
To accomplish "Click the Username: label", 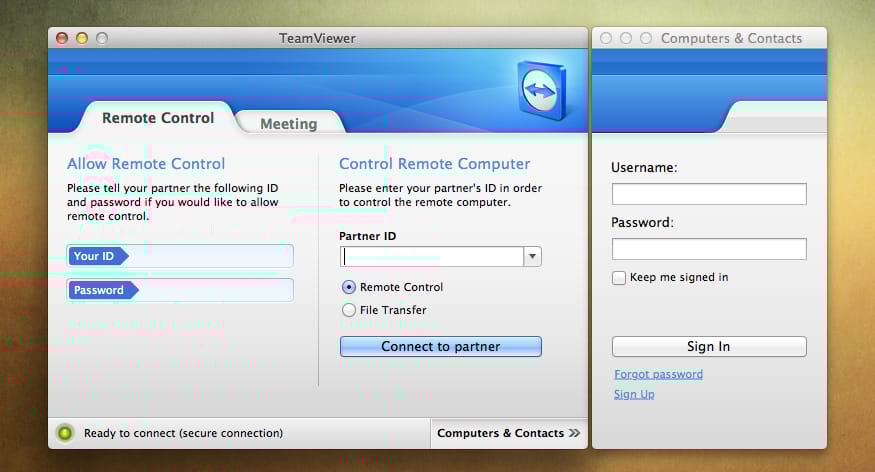I will click(644, 167).
